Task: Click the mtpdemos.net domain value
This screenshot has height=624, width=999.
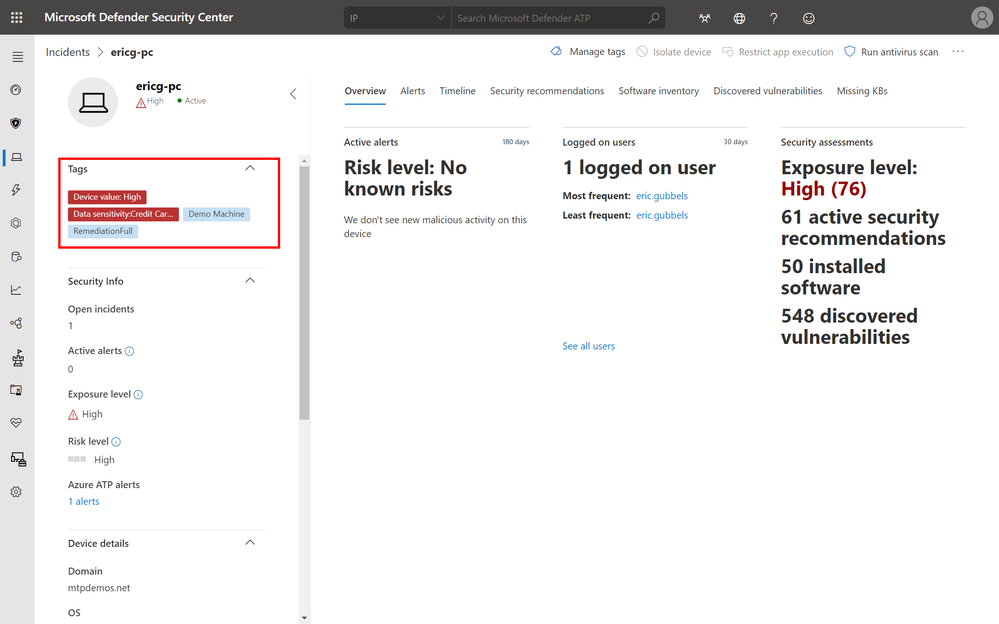Action: 99,588
